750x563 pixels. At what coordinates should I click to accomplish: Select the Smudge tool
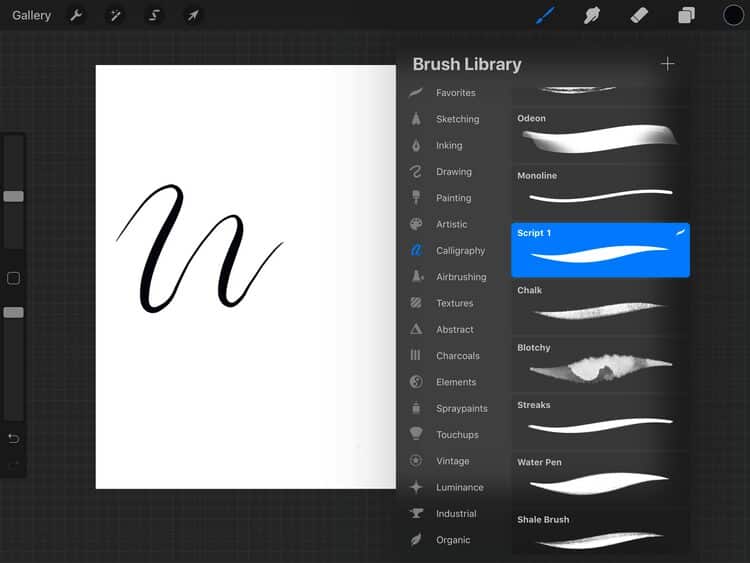coord(592,15)
